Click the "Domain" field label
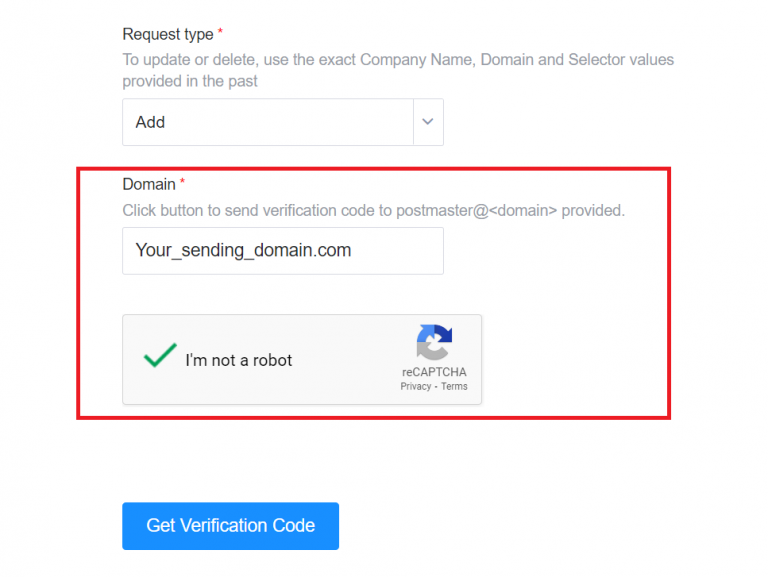Viewport: 768px width, 577px height. tap(149, 184)
